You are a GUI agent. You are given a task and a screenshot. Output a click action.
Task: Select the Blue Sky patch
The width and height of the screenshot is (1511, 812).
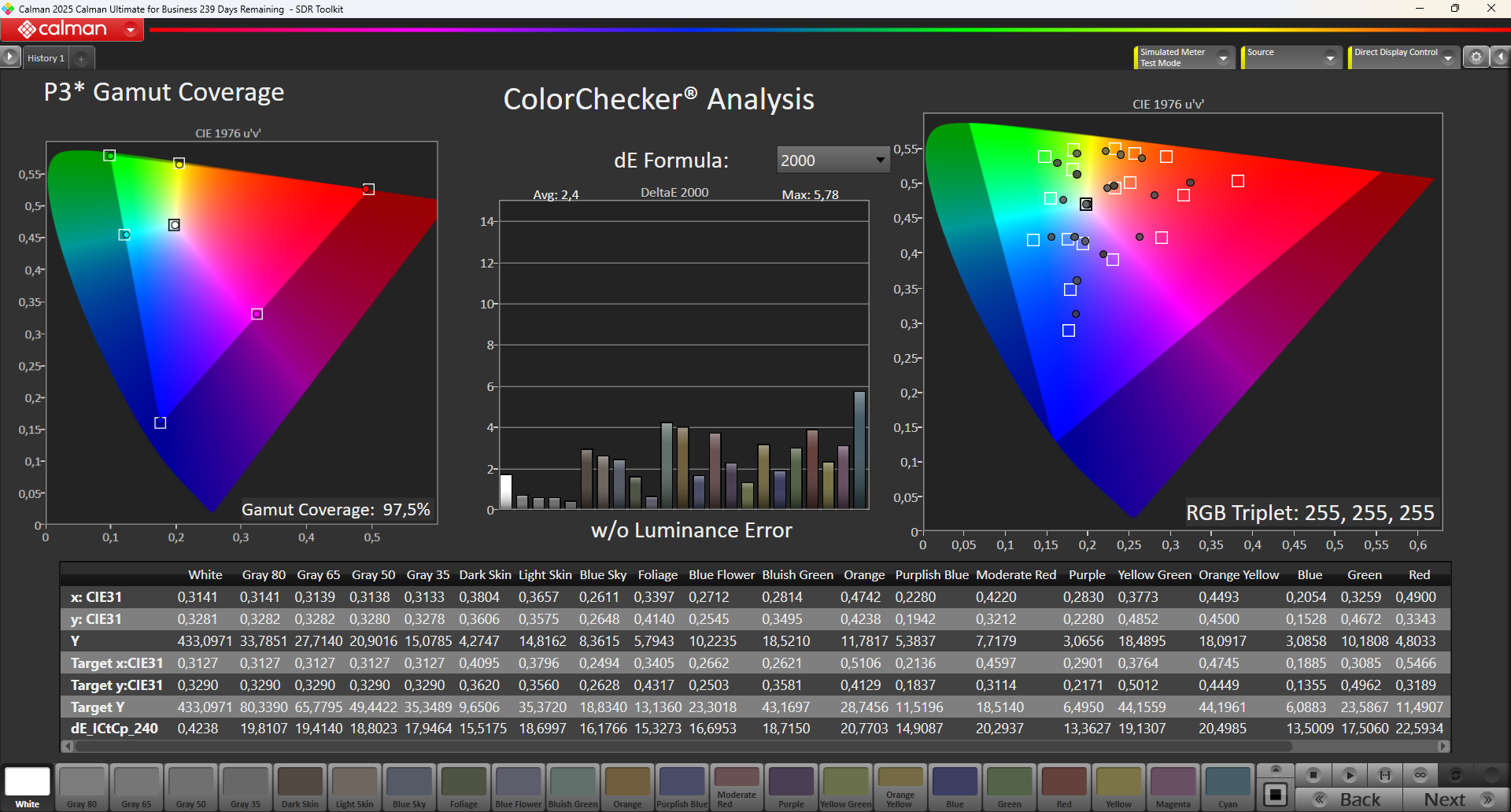click(x=409, y=787)
